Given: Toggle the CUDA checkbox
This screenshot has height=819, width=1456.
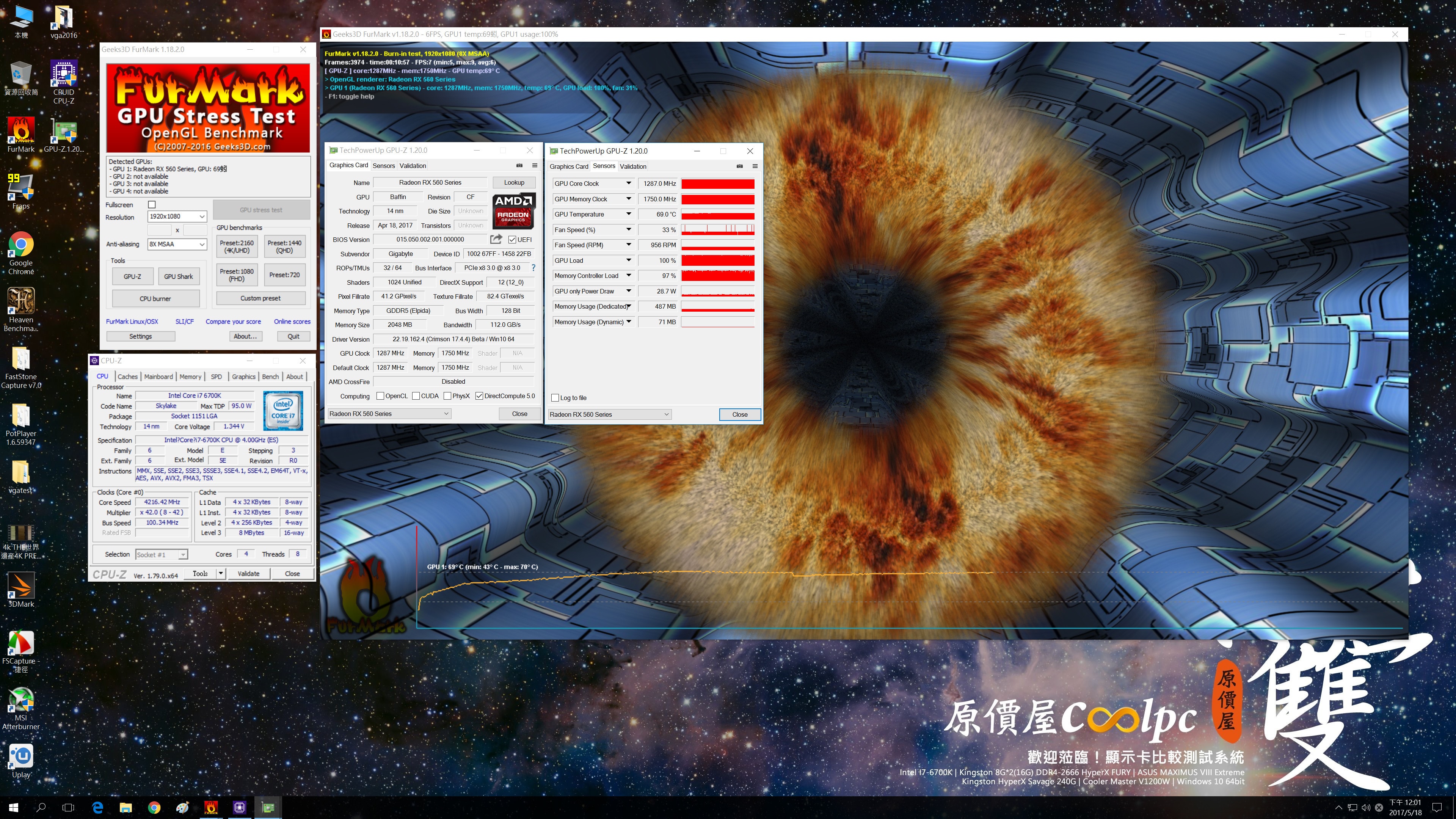Looking at the screenshot, I should (x=416, y=396).
